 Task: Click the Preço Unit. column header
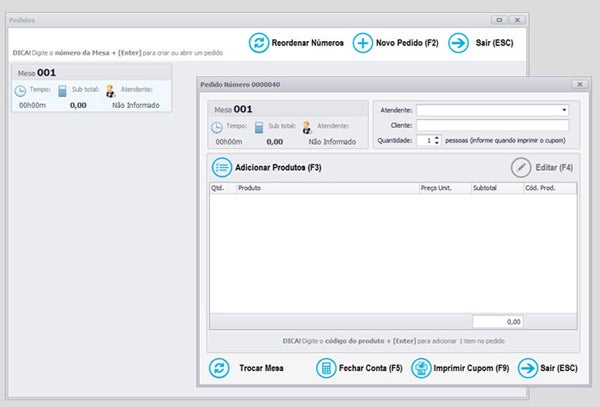click(445, 188)
